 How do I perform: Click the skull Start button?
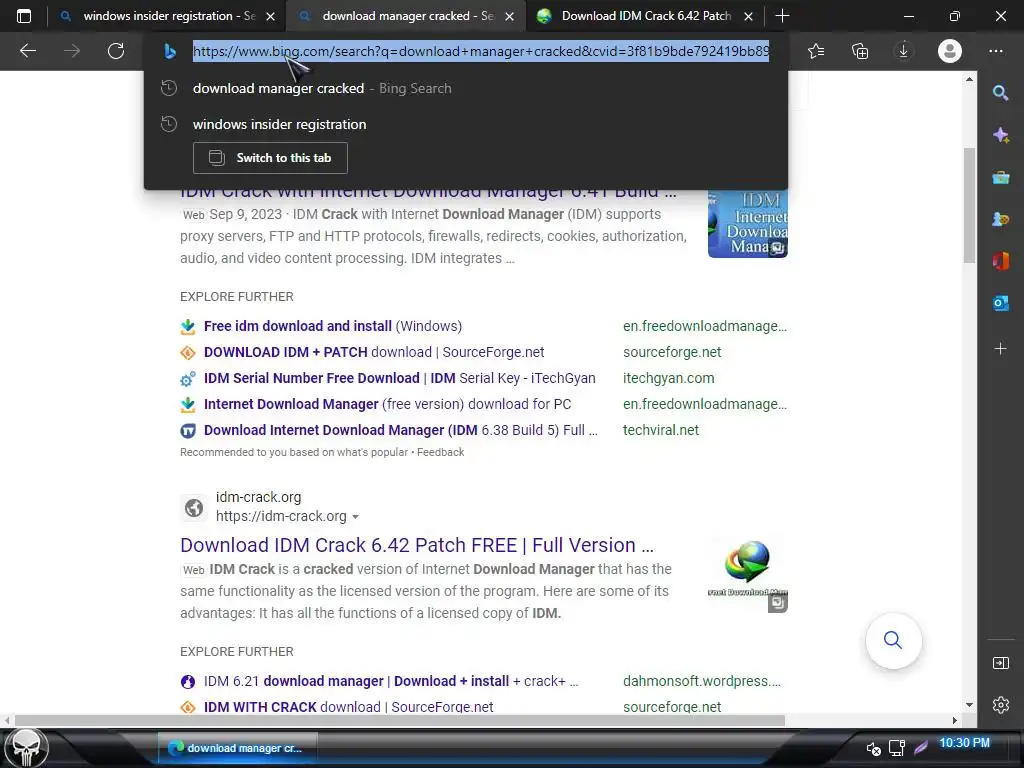(26, 748)
